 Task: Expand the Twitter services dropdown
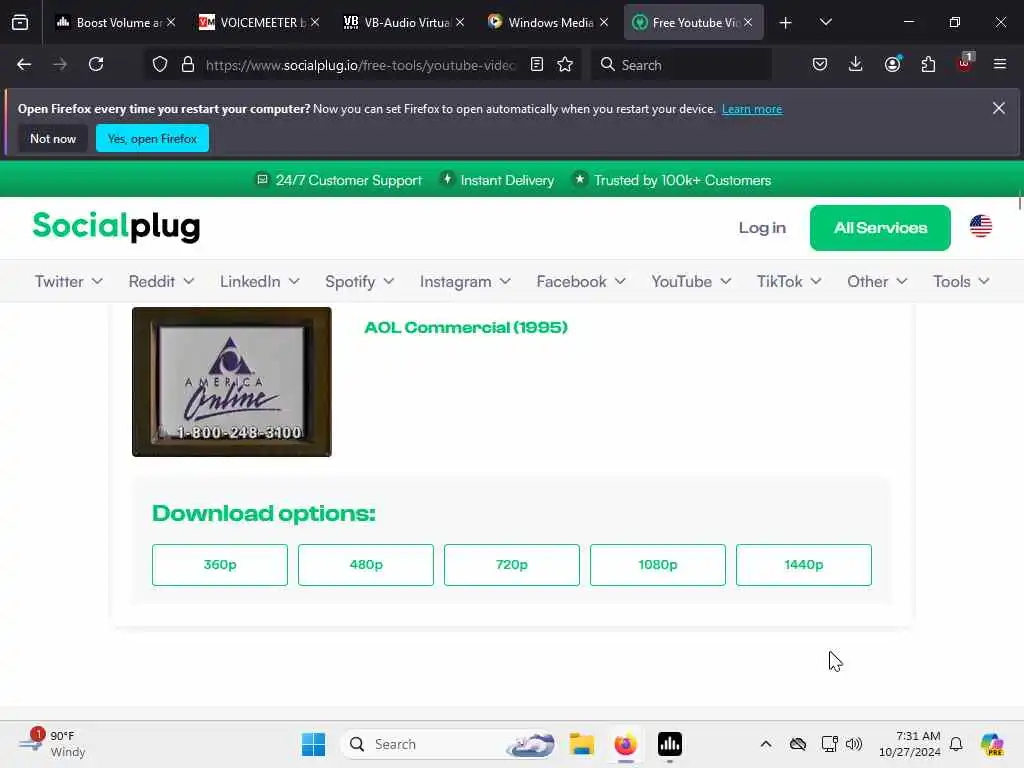click(x=69, y=281)
